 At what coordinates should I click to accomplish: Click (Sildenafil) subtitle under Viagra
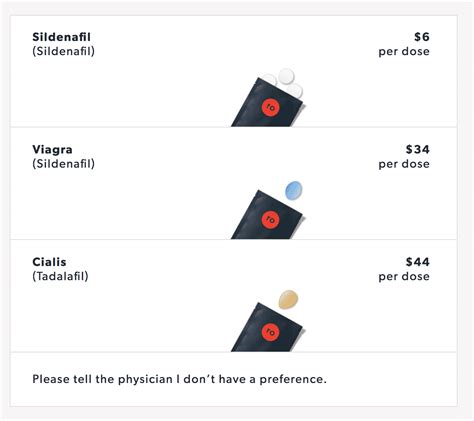63,164
